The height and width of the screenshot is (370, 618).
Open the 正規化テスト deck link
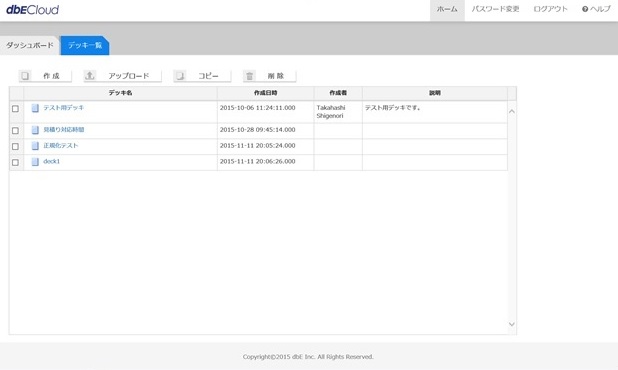[61, 145]
